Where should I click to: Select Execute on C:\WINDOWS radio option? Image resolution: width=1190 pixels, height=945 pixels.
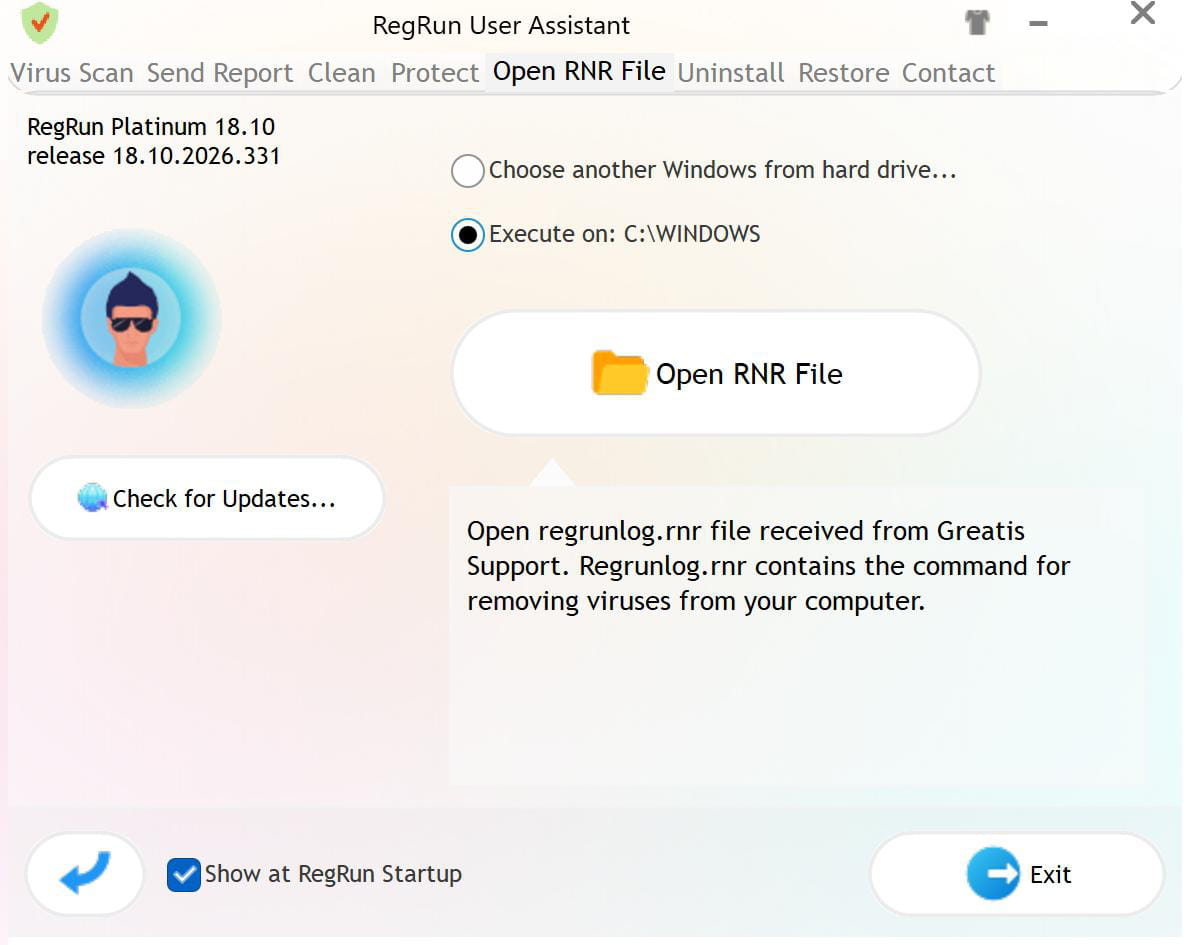click(467, 235)
